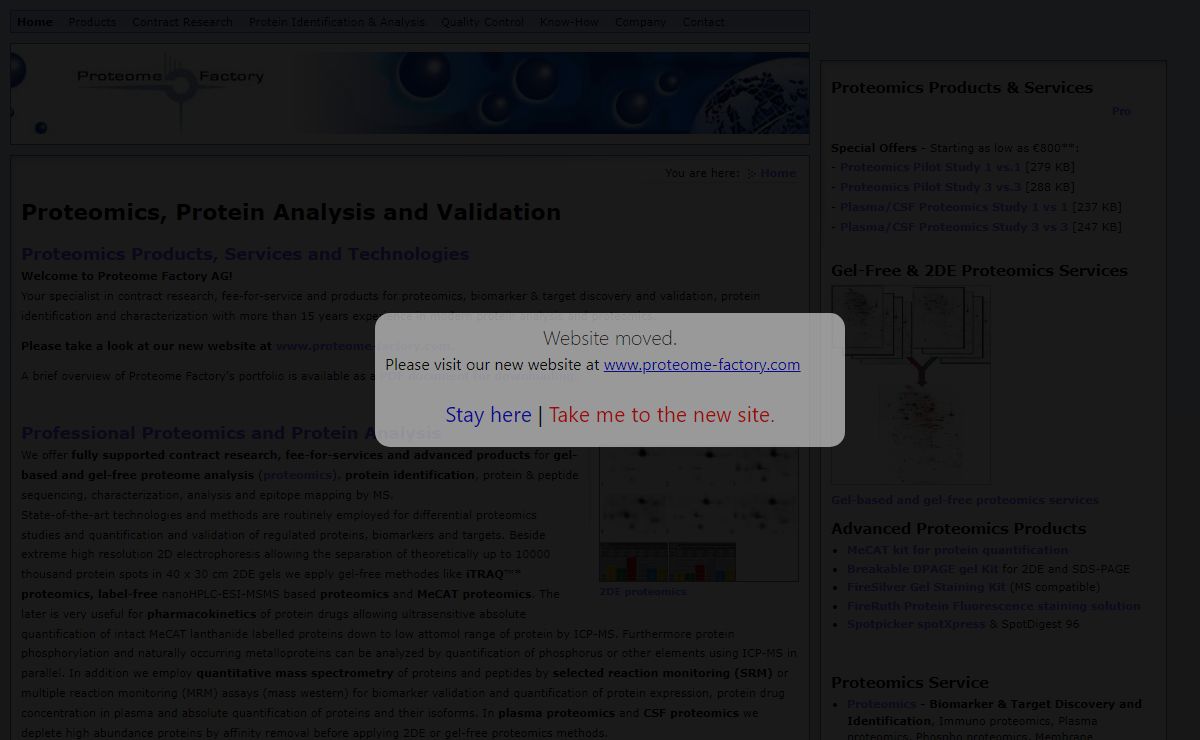
Task: Open the Contact menu
Action: 704,22
